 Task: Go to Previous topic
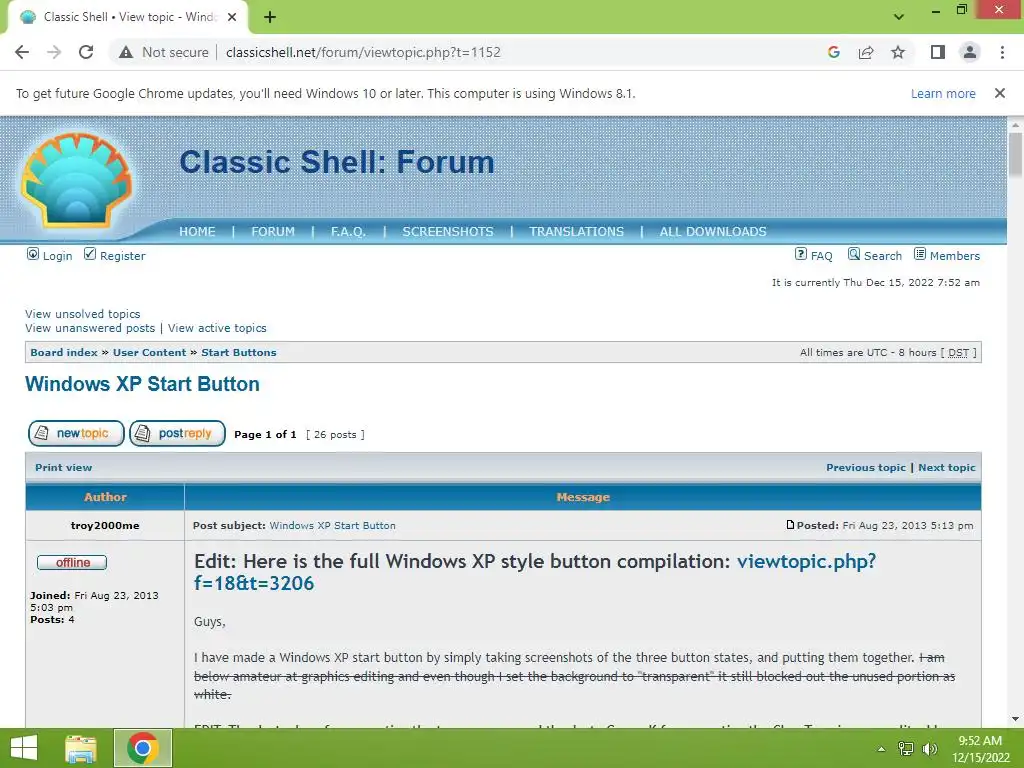(x=866, y=468)
